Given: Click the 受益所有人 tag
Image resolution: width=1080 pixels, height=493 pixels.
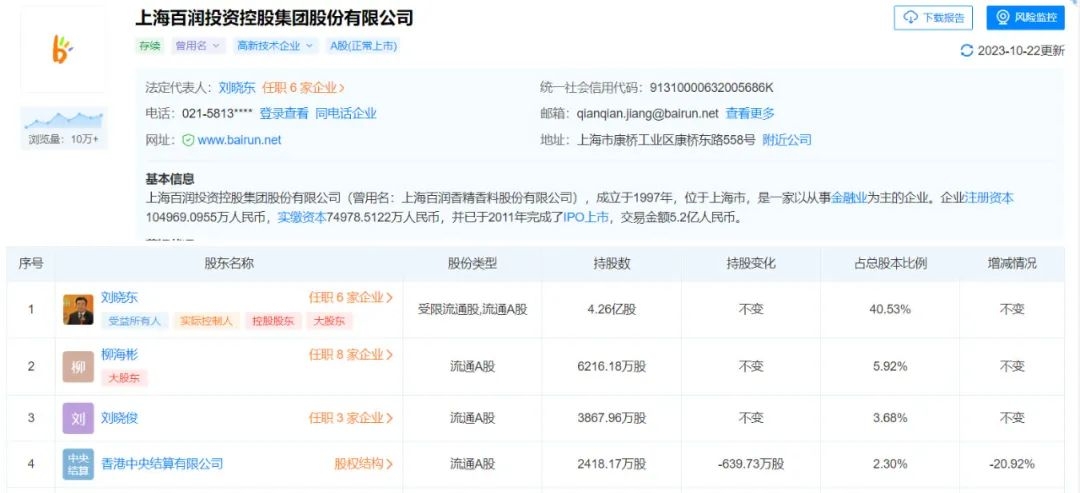Looking at the screenshot, I should click(134, 320).
